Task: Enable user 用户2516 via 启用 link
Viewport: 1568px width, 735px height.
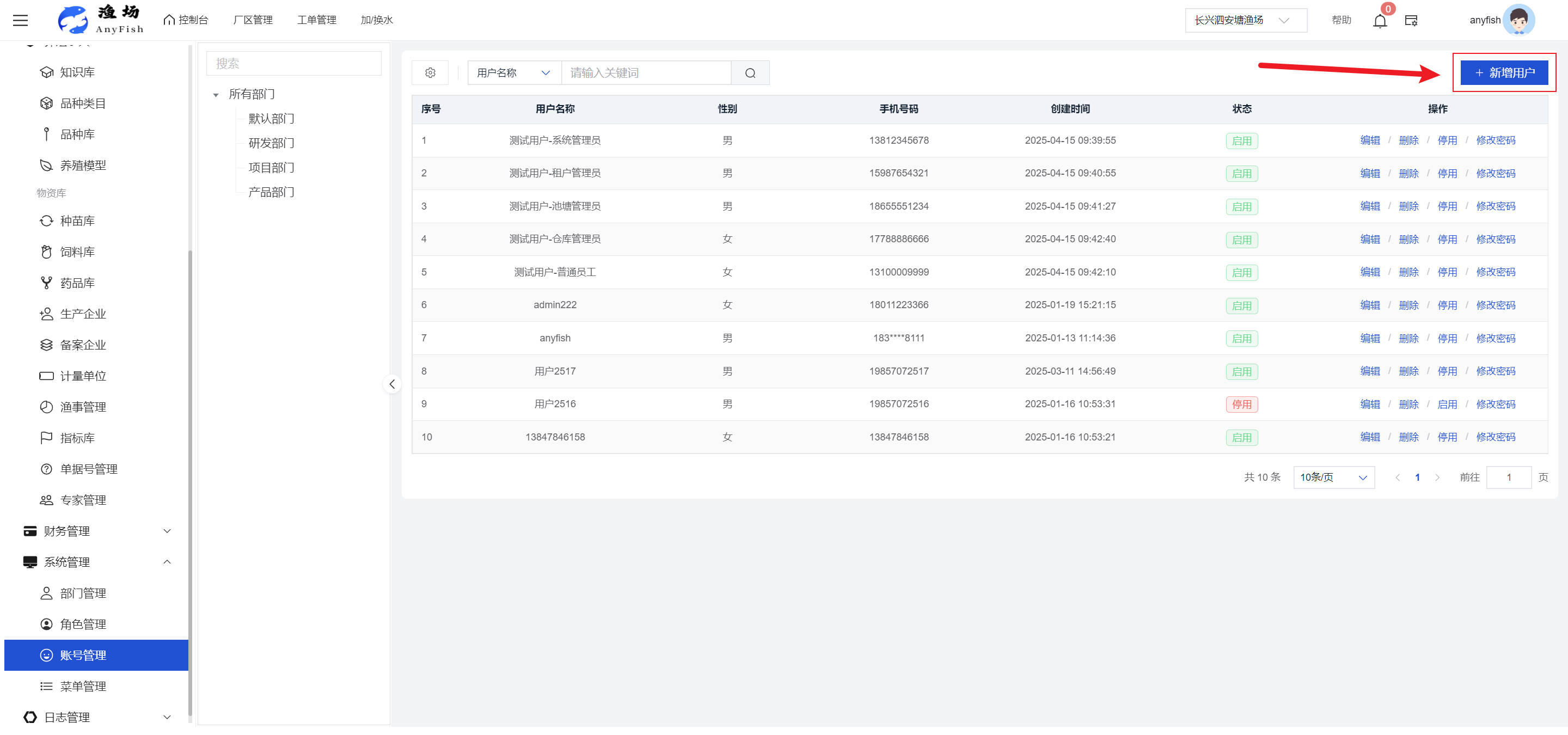Action: pos(1447,405)
